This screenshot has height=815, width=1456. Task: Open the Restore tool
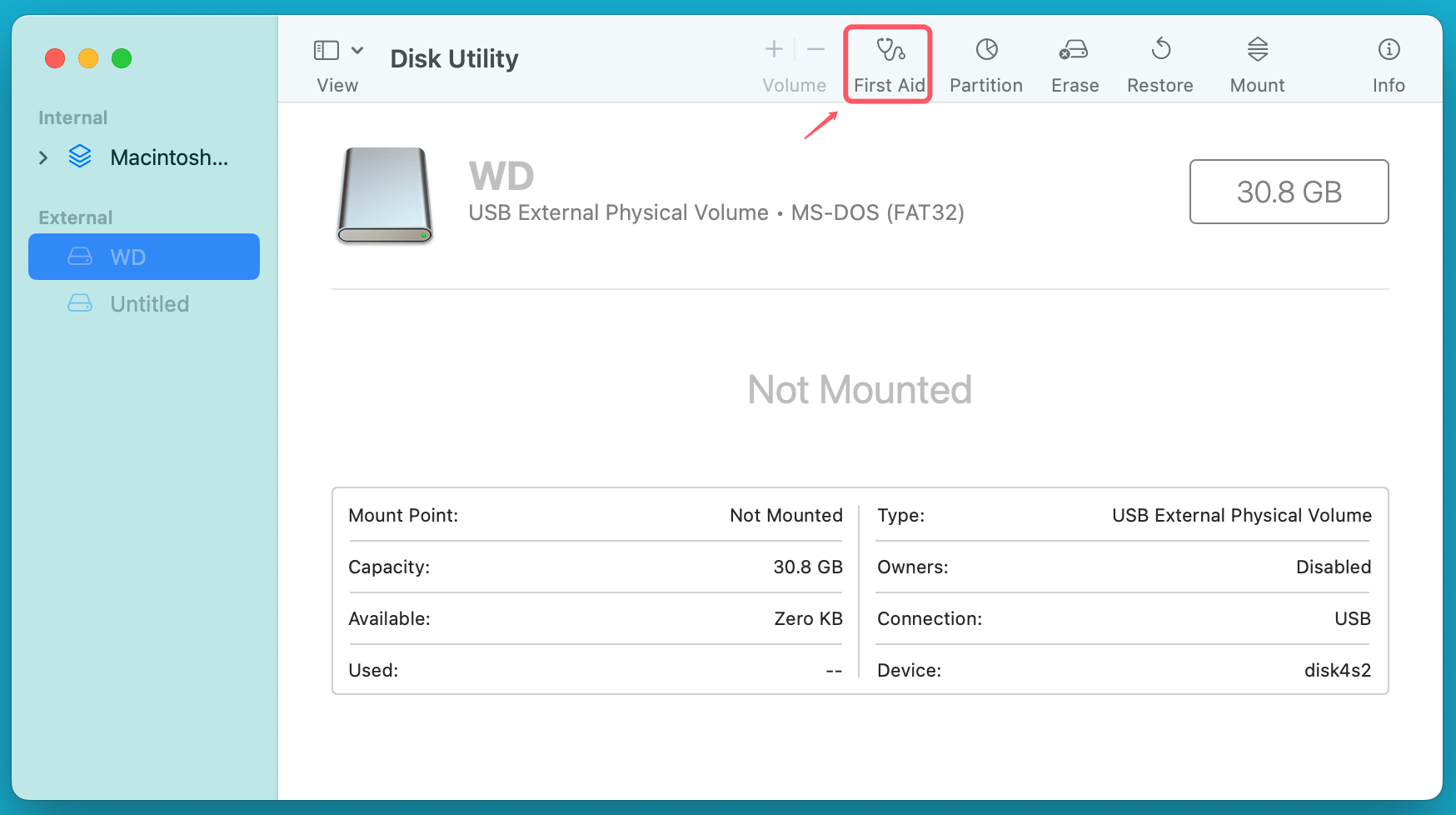(1160, 62)
